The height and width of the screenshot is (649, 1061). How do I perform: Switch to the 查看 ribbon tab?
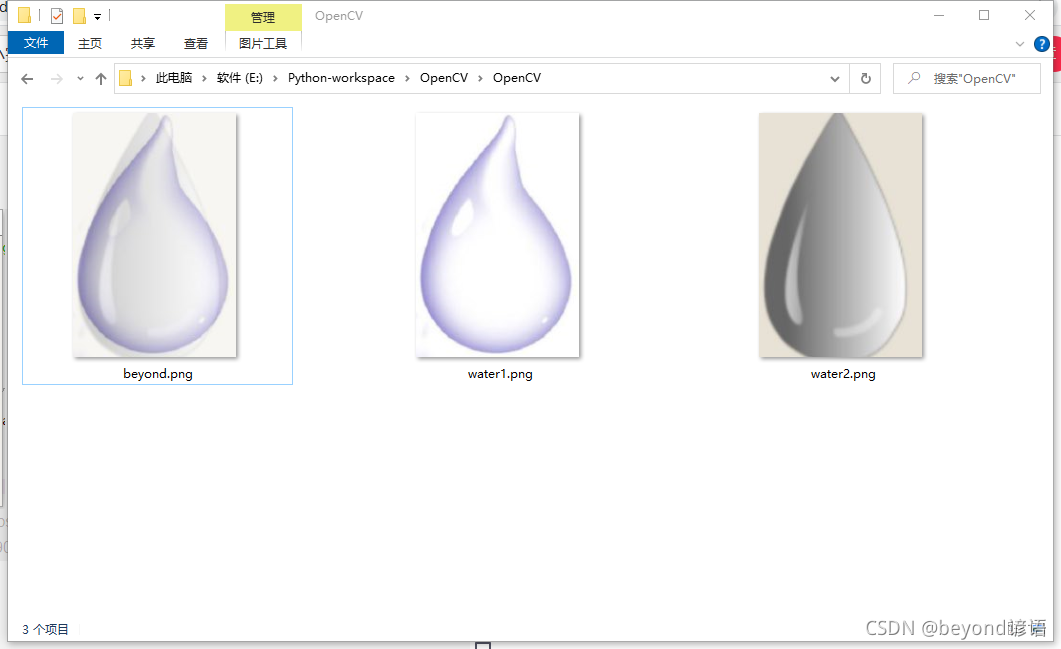tap(195, 43)
